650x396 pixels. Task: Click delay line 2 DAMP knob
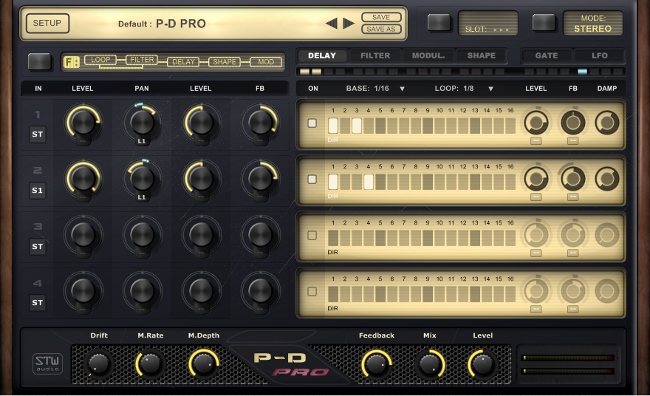(607, 179)
